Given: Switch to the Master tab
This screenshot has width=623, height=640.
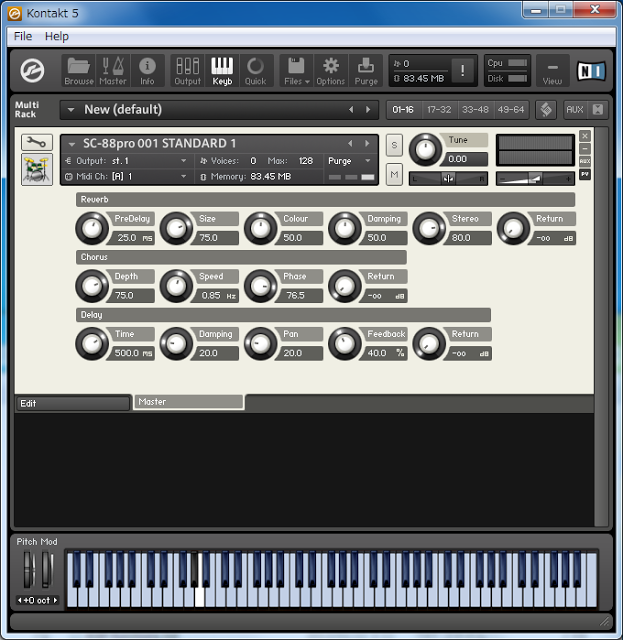Looking at the screenshot, I should pos(188,402).
